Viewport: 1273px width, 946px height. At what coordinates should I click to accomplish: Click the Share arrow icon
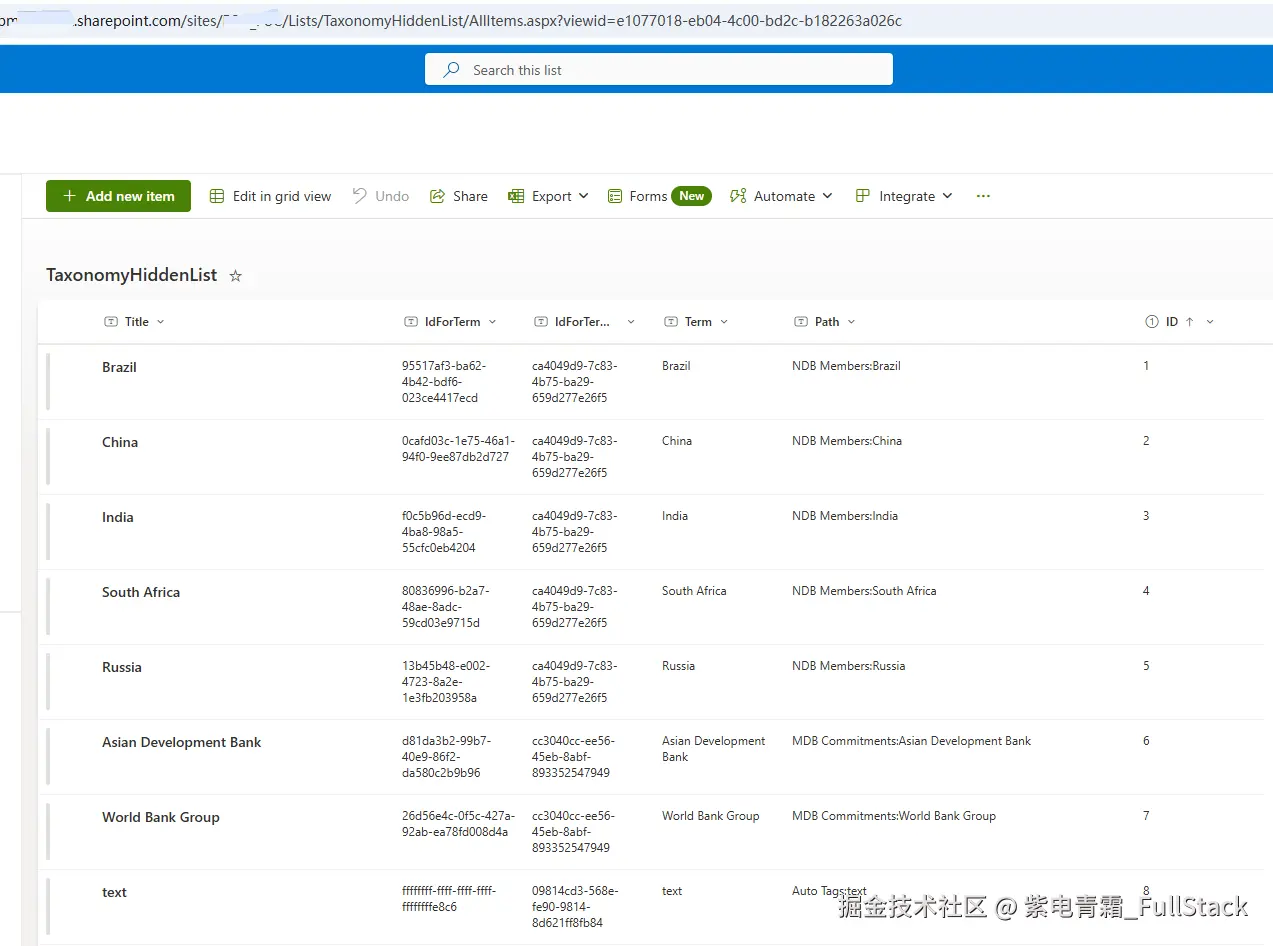pyautogui.click(x=437, y=196)
